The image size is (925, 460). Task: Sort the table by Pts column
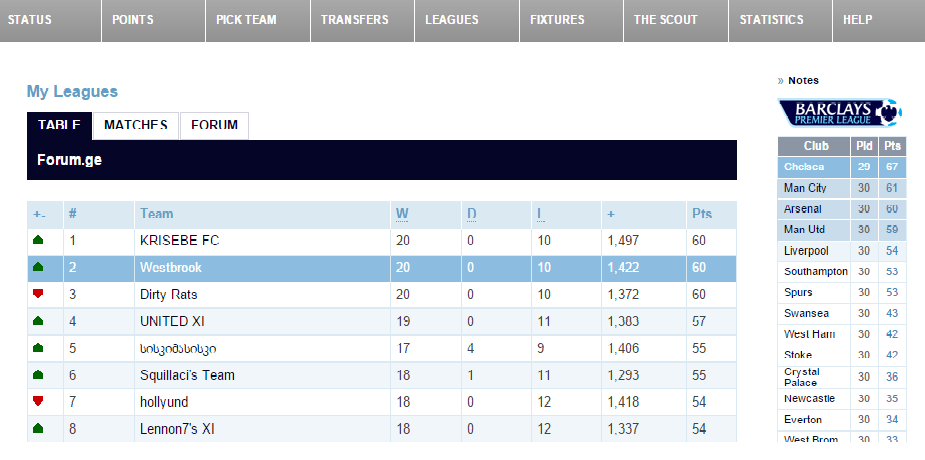[x=701, y=214]
